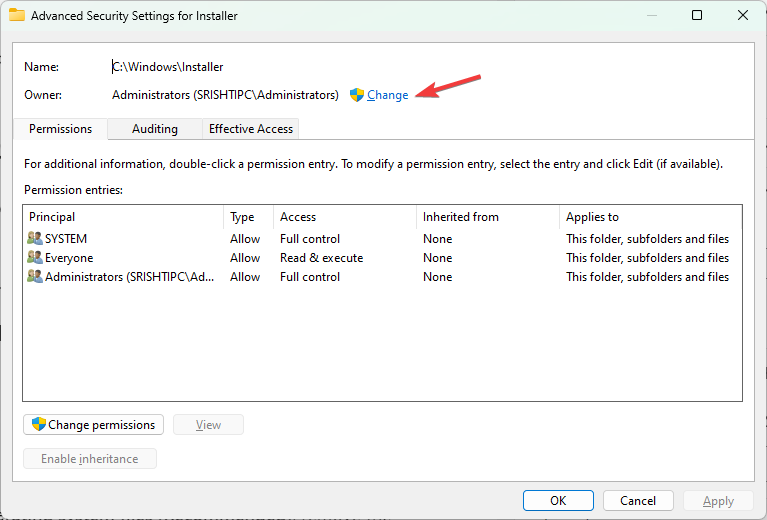Image resolution: width=767 pixels, height=520 pixels.
Task: Click the Change permissions button
Action: point(93,425)
